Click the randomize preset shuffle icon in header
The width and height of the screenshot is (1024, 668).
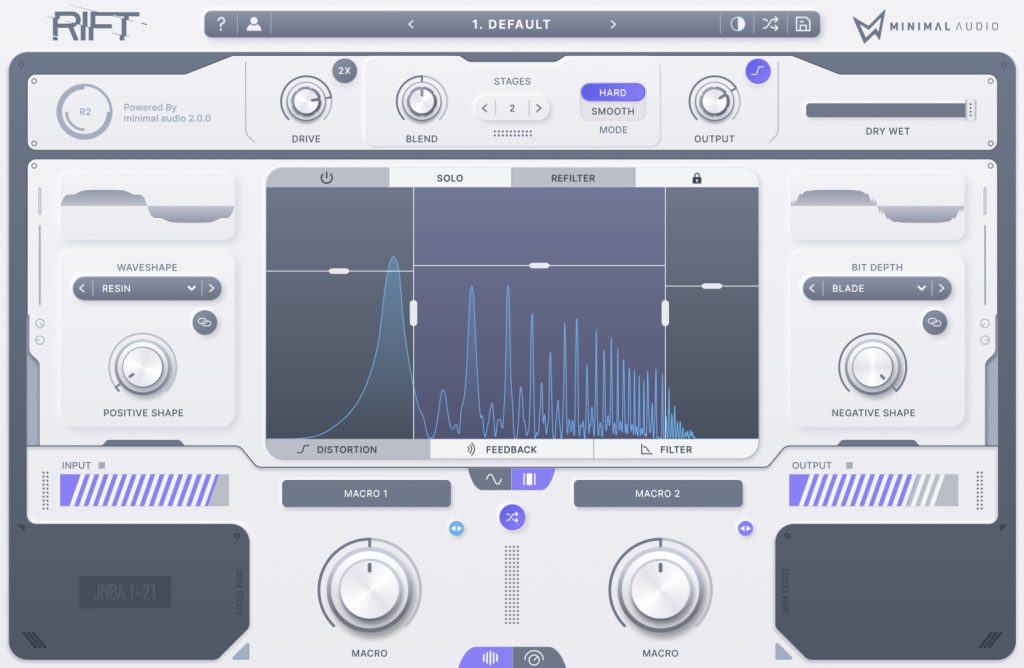(770, 23)
